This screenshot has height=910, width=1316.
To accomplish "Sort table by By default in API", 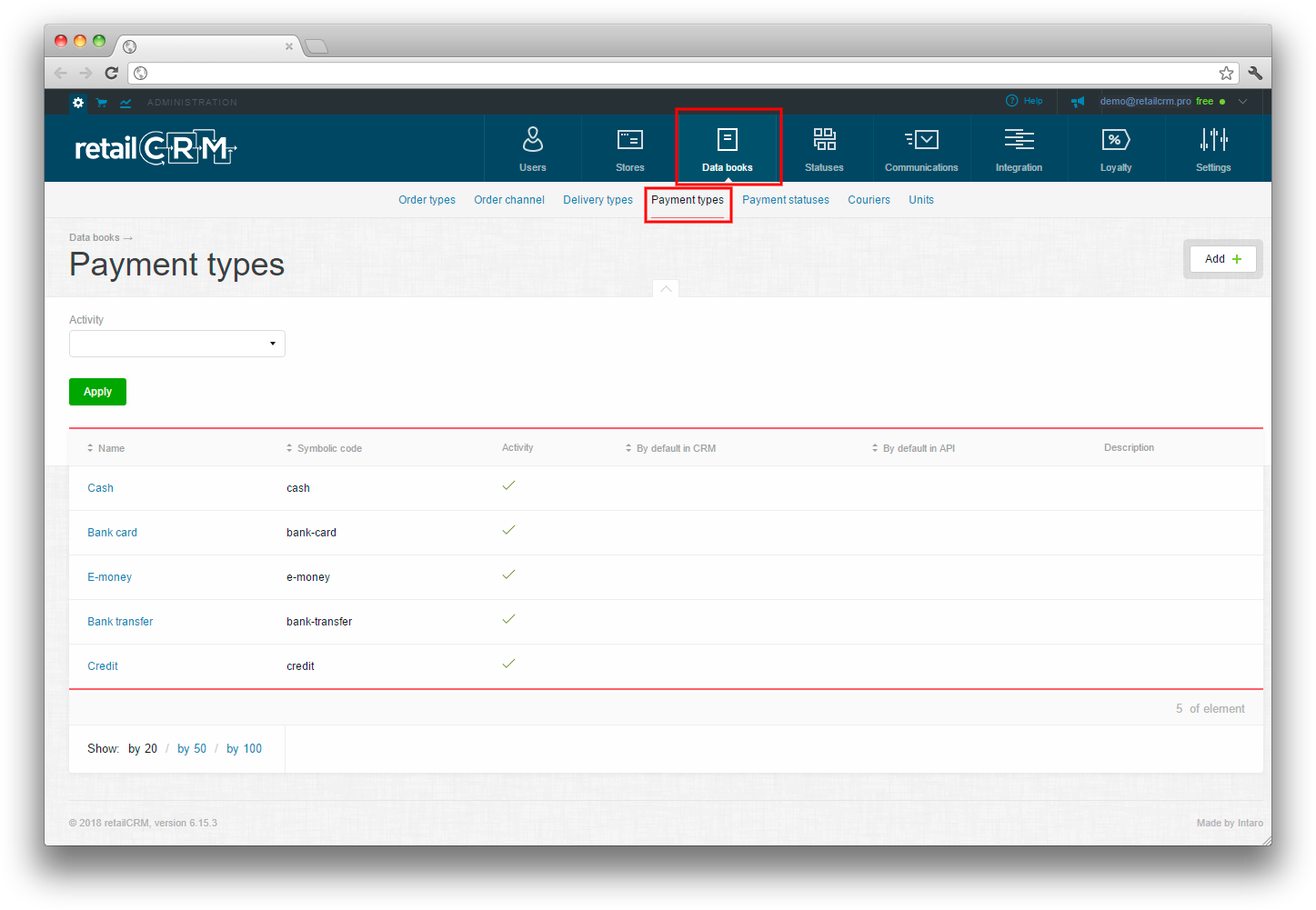I will 913,448.
